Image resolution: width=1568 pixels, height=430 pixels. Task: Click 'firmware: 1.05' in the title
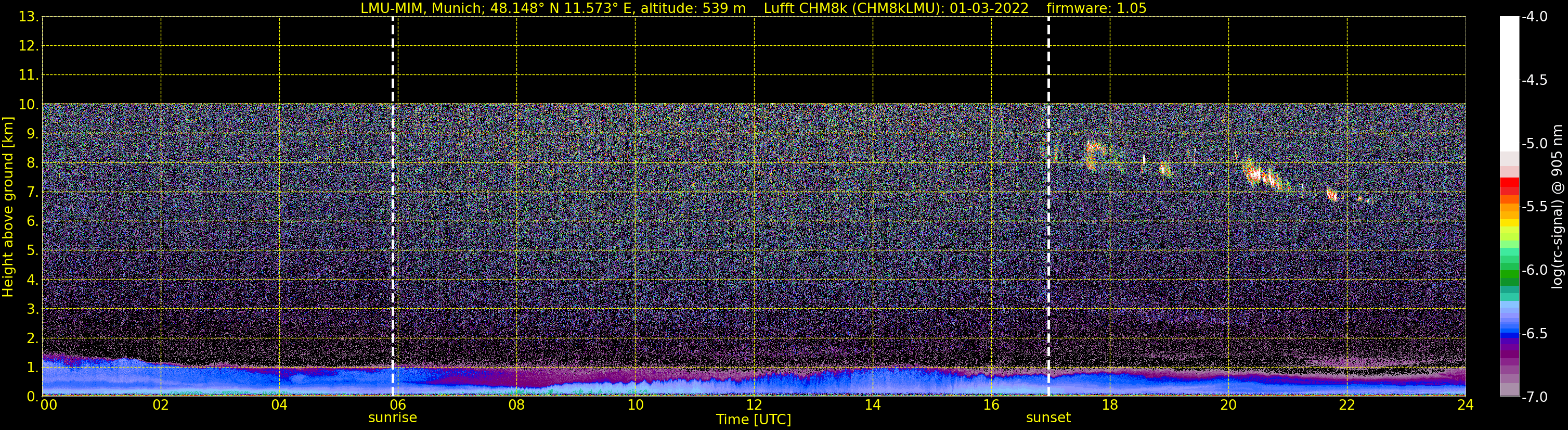coord(1096,8)
